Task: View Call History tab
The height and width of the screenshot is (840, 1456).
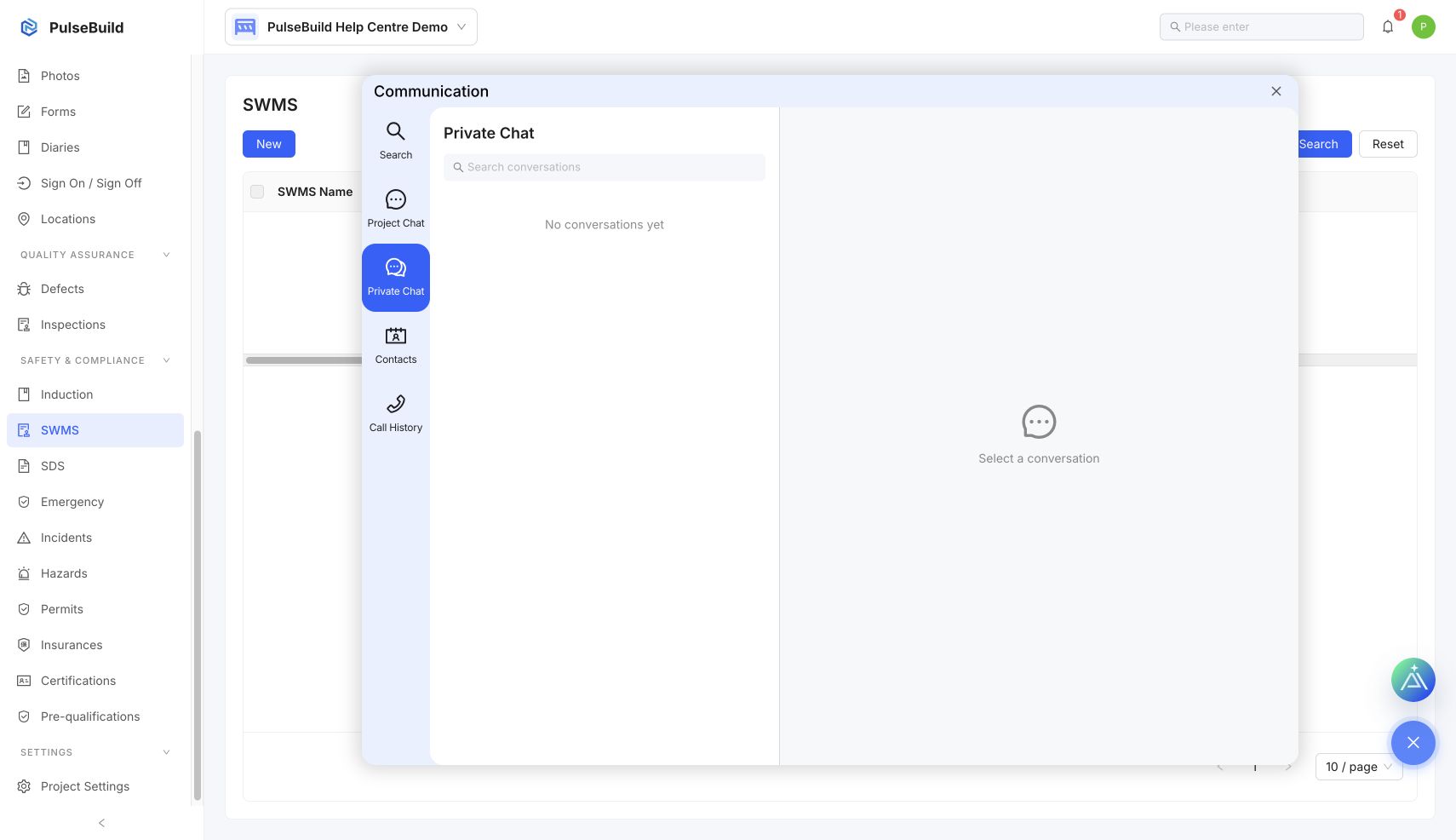Action: [396, 414]
